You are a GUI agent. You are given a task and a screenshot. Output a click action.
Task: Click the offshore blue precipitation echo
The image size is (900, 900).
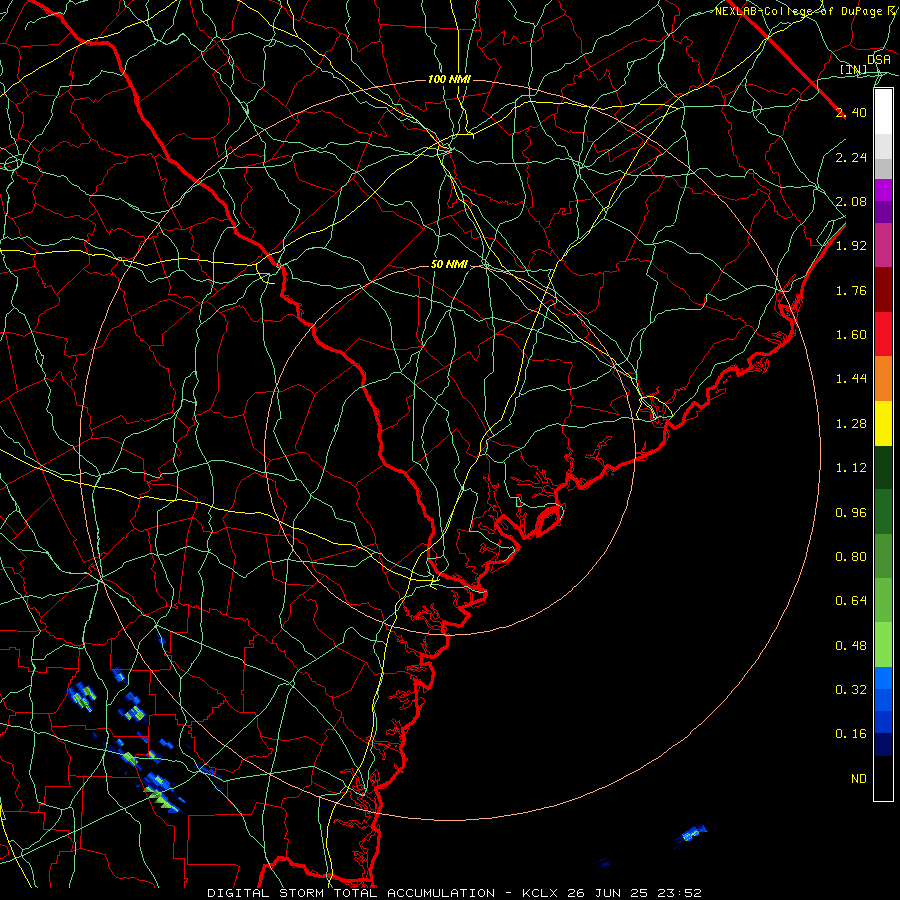(691, 833)
